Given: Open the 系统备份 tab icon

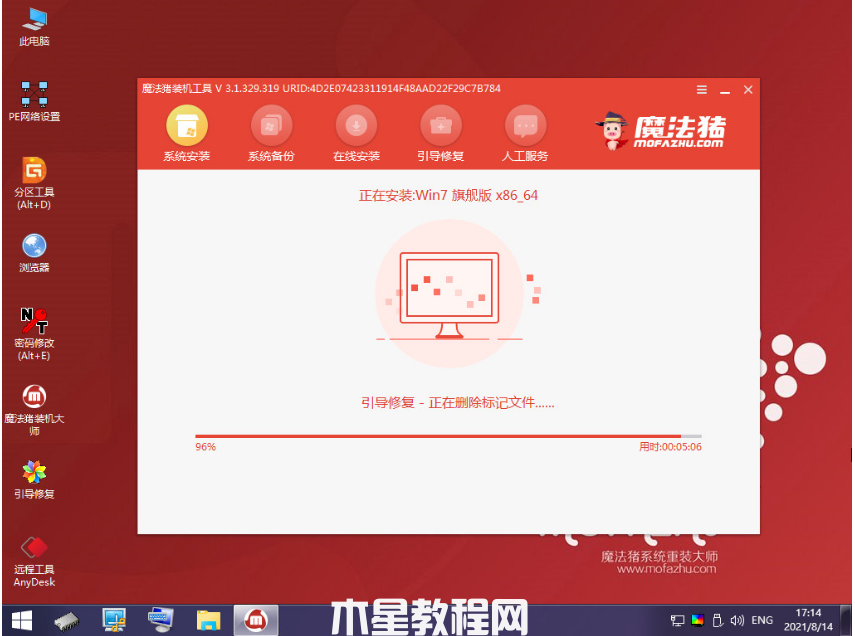Looking at the screenshot, I should [271, 127].
